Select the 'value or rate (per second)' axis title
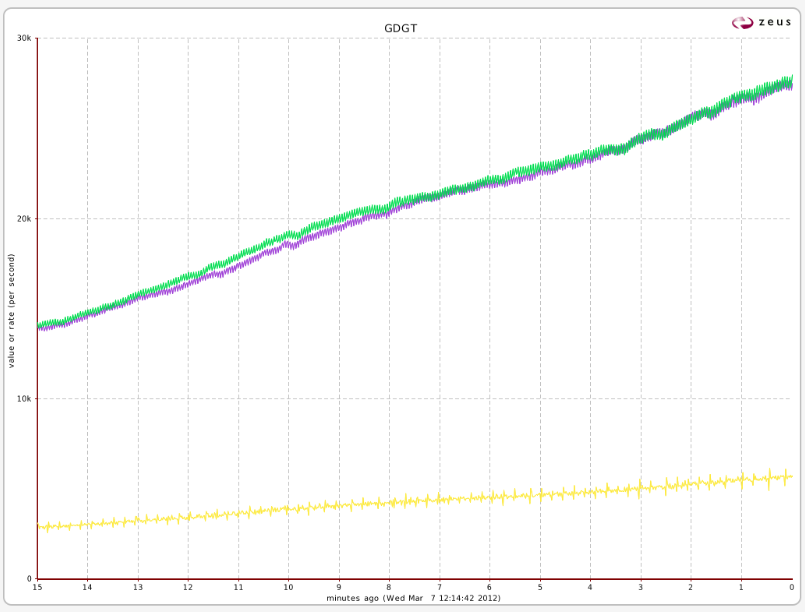 11,310
